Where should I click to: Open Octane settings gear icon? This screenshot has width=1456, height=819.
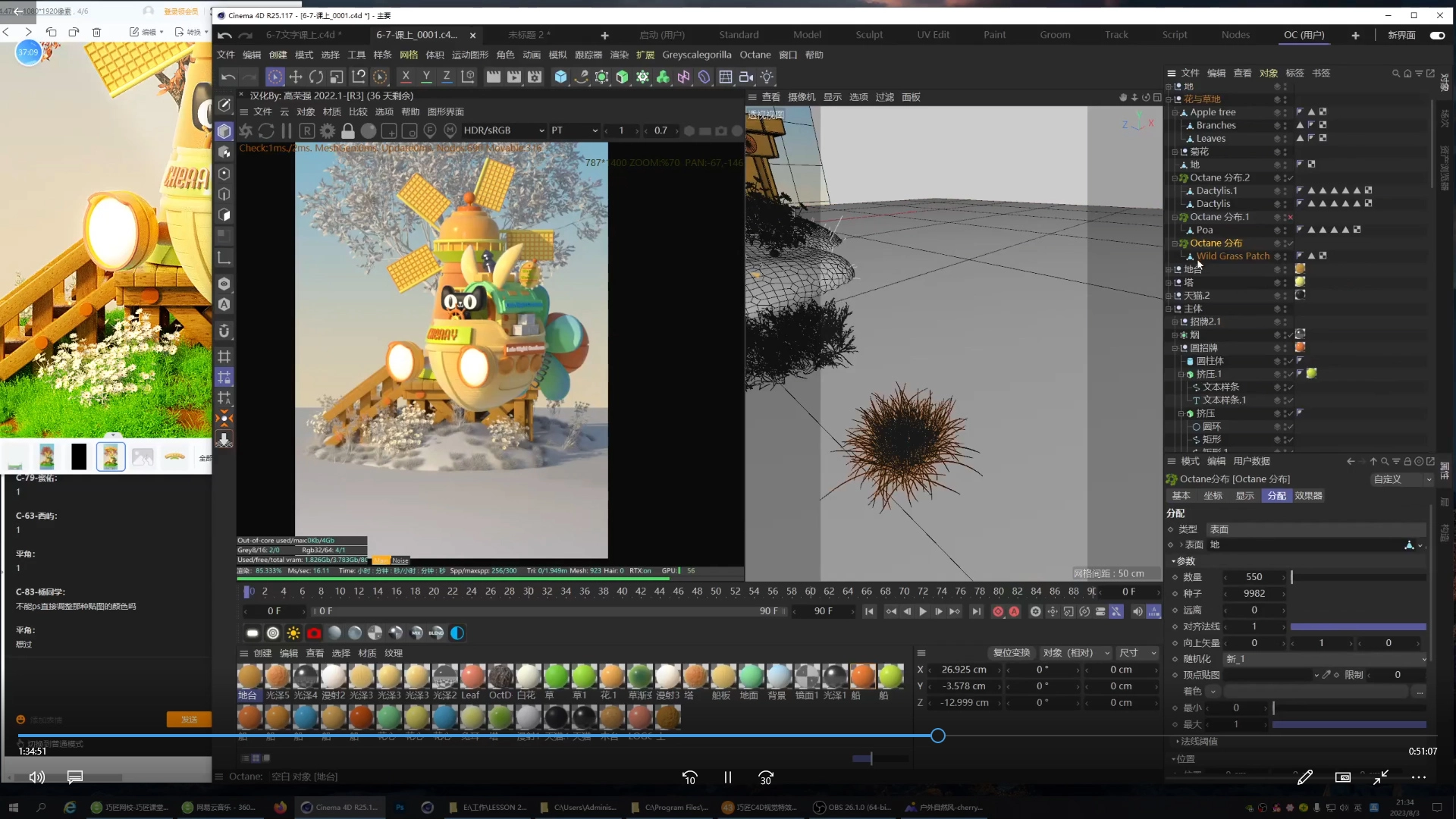[x=328, y=130]
